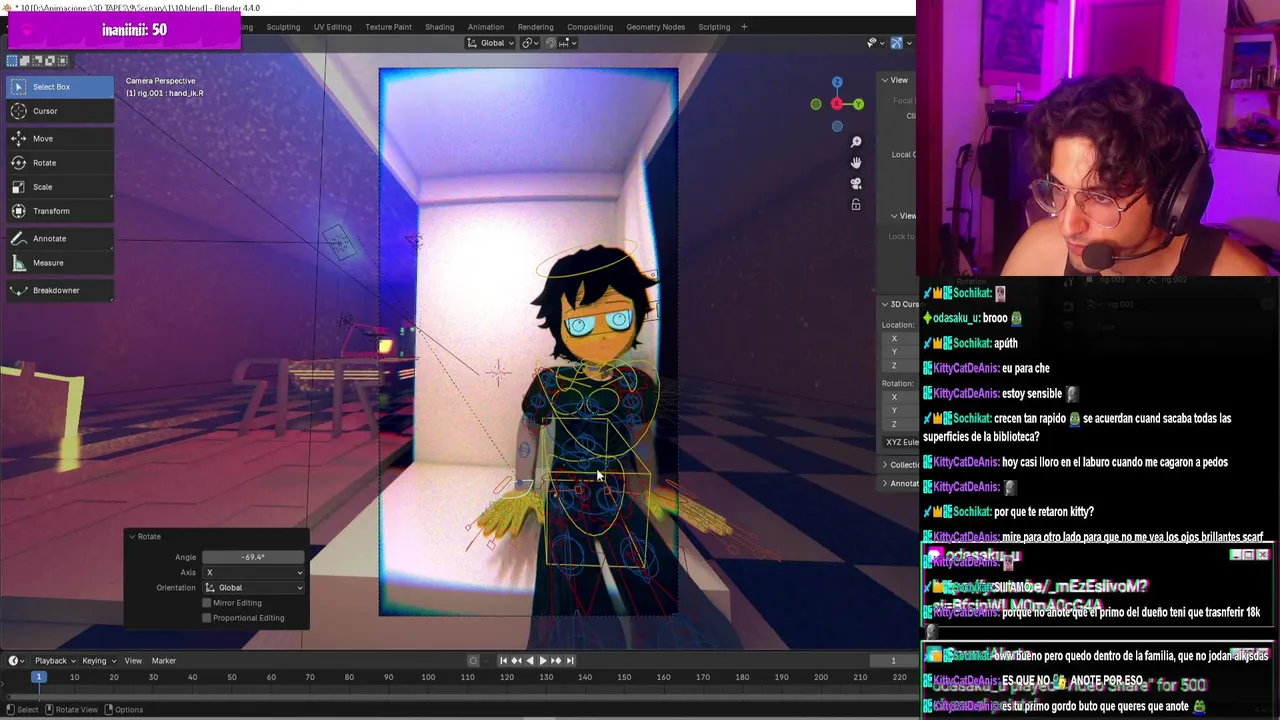Pick the Annotate tool
The image size is (1280, 720).
(x=60, y=239)
